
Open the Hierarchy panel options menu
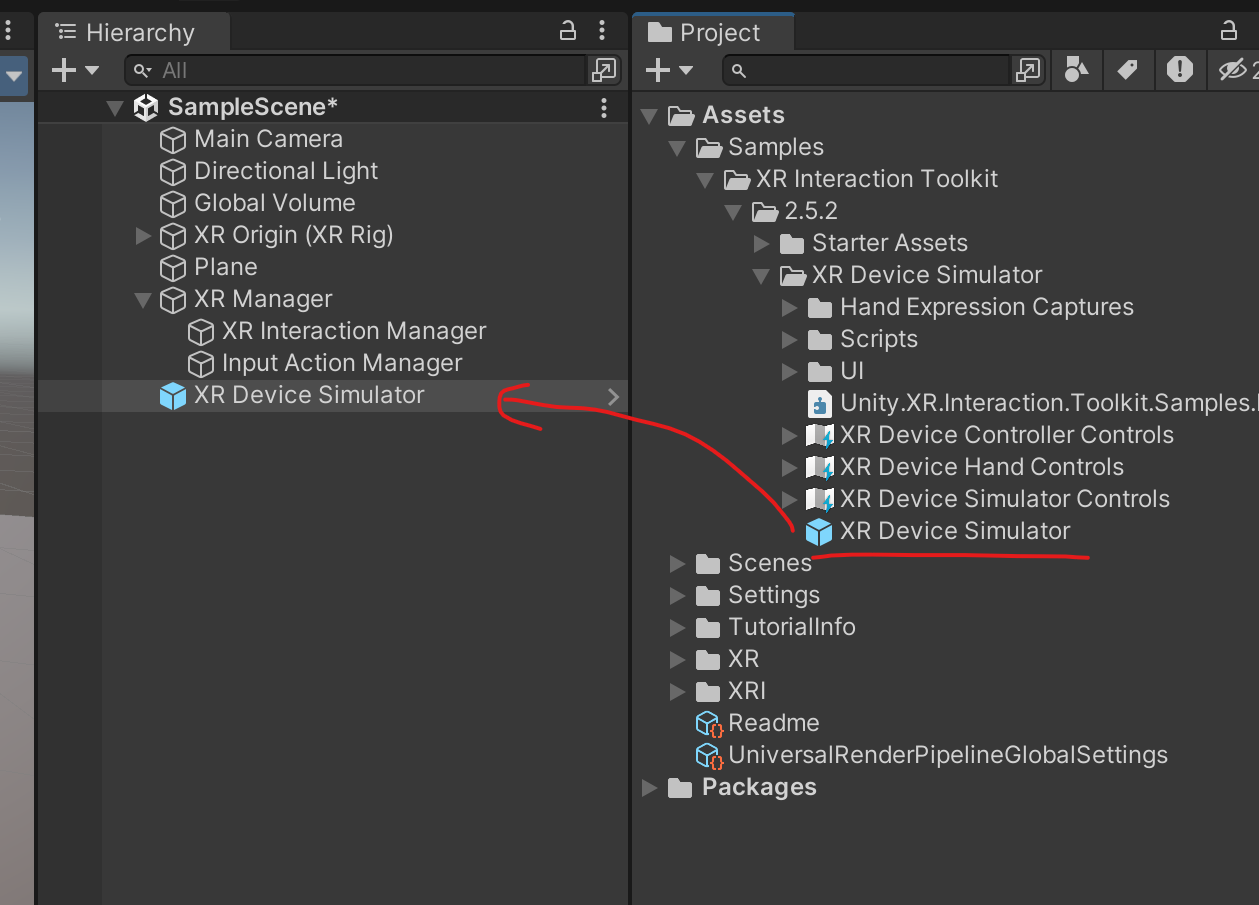click(x=601, y=31)
